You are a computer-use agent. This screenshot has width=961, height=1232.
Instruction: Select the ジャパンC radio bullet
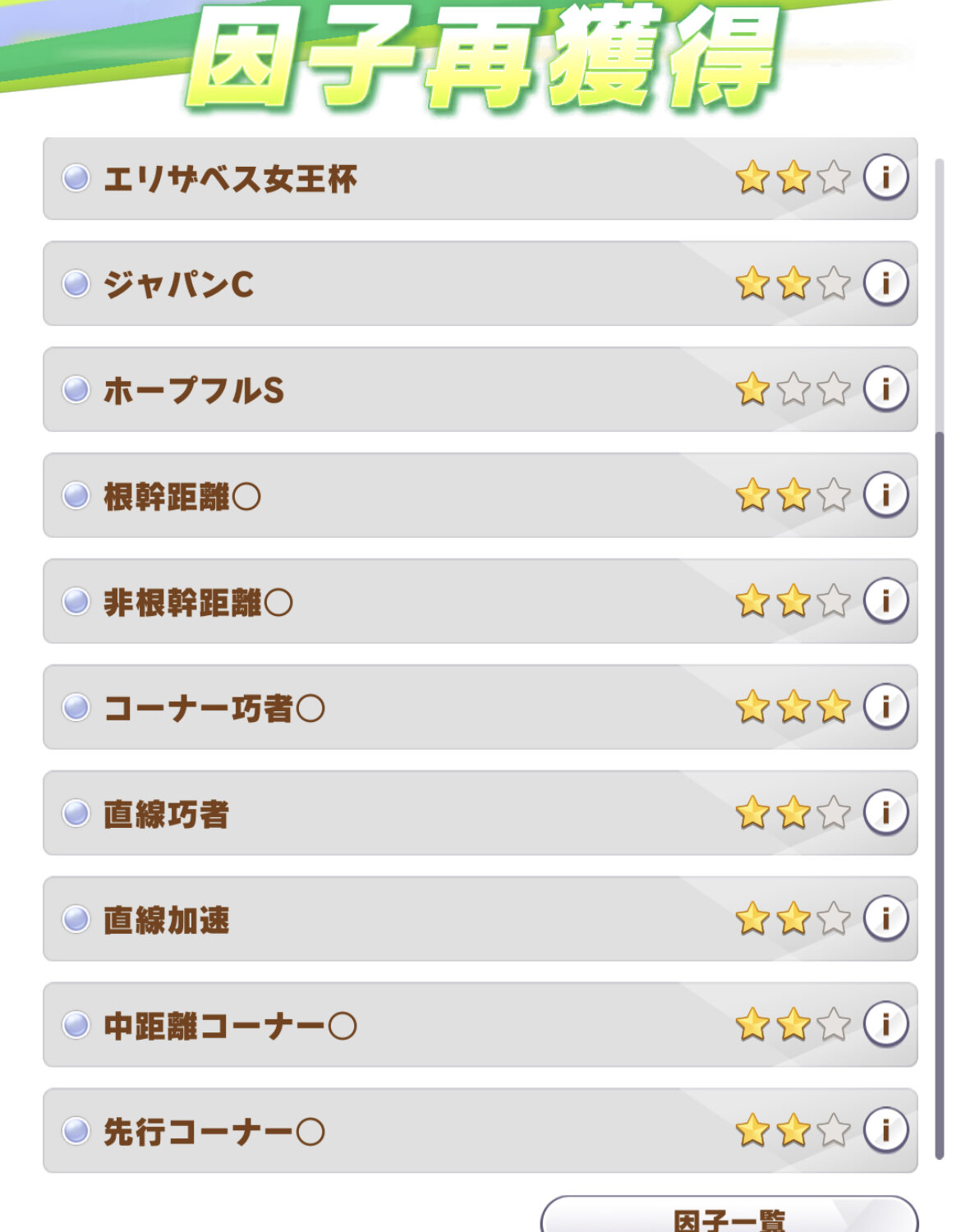76,283
